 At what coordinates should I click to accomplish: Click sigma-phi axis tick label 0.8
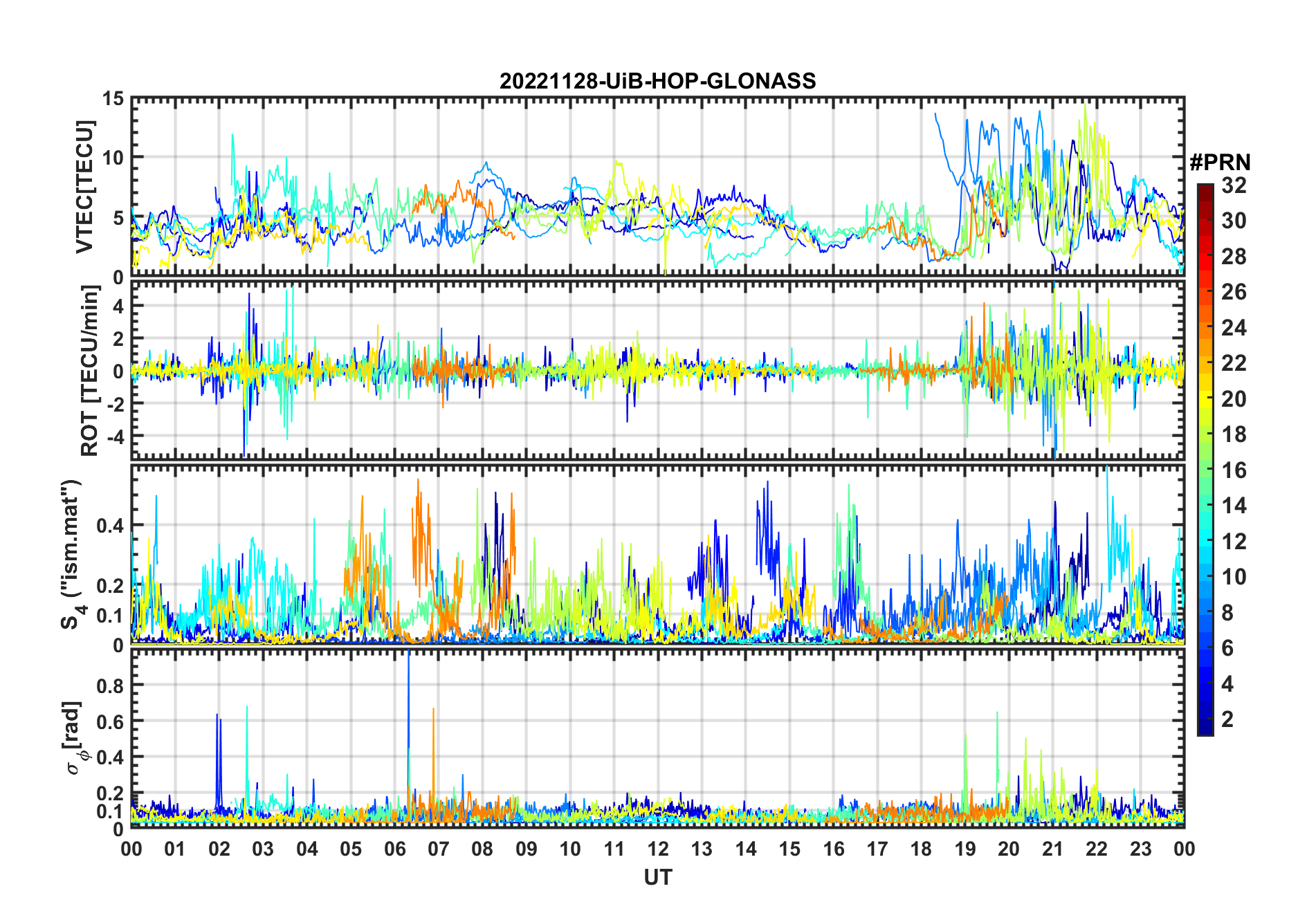[x=111, y=686]
